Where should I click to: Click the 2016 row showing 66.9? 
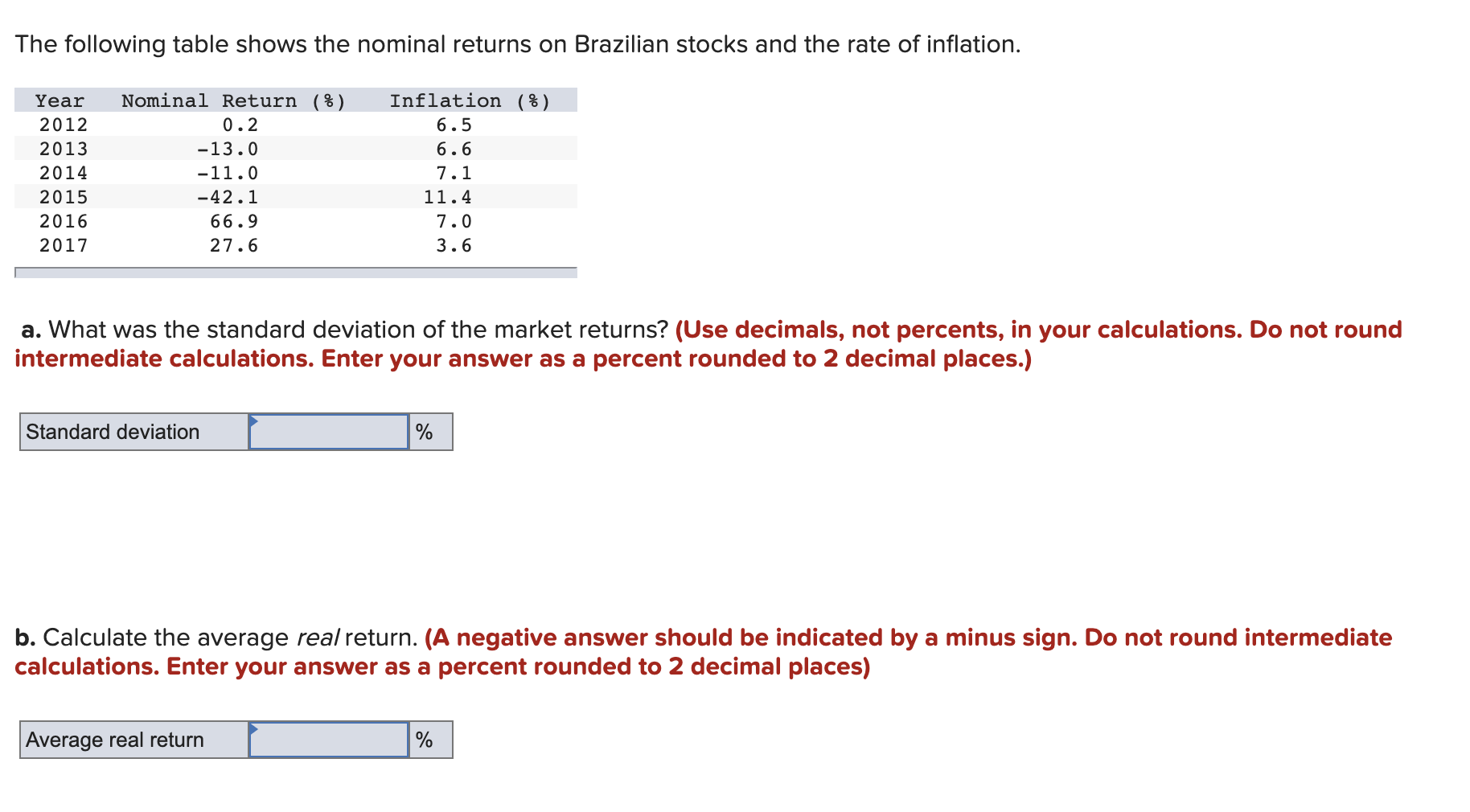[241, 221]
